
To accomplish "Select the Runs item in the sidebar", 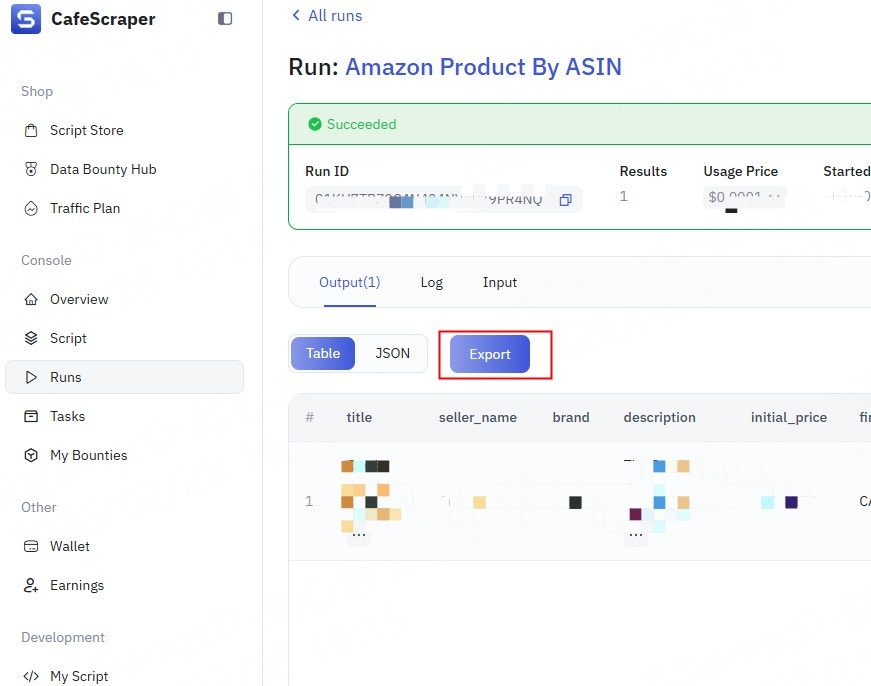I will pos(124,377).
